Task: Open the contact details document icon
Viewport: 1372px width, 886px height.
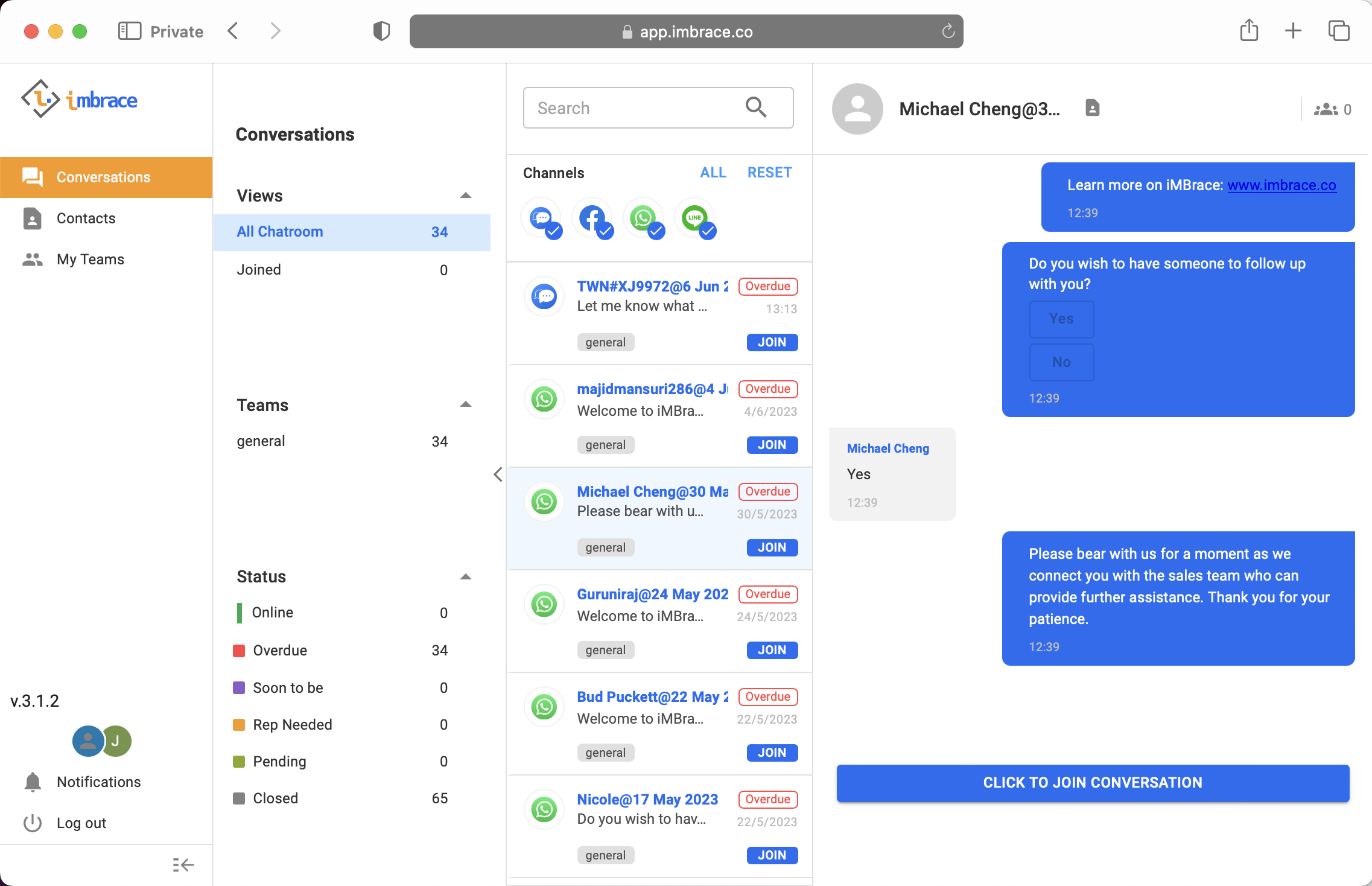Action: click(x=1092, y=108)
